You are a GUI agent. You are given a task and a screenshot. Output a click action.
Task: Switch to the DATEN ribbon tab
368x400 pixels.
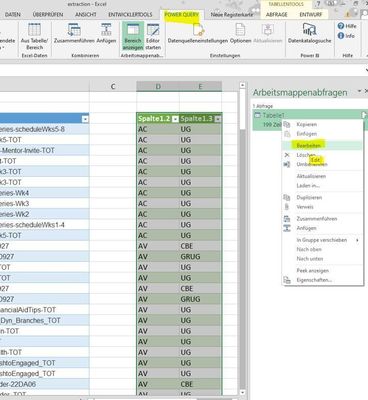point(13,15)
